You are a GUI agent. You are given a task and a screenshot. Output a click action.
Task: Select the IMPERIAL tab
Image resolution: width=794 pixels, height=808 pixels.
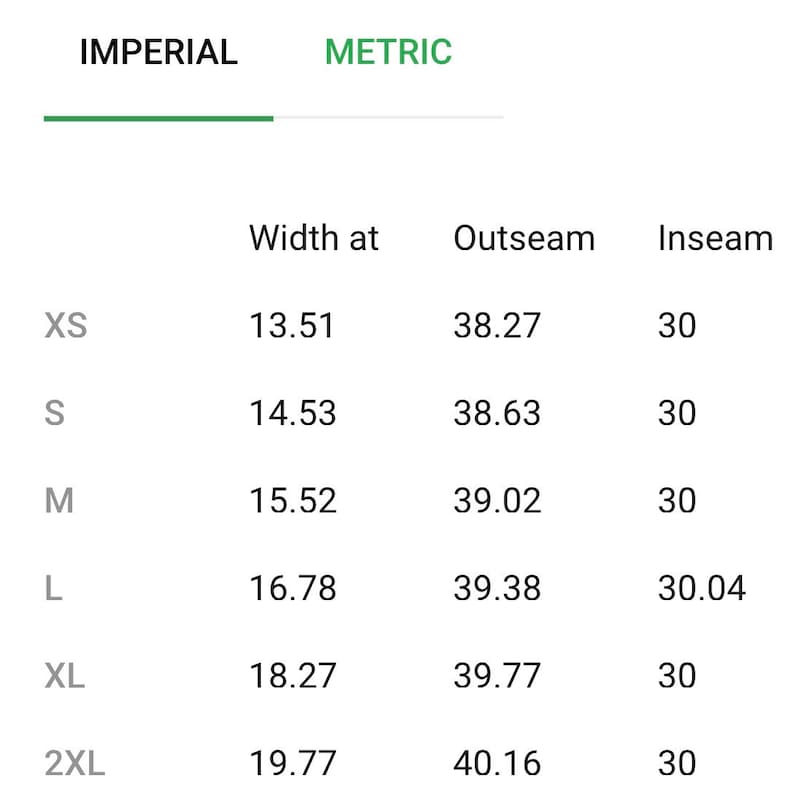pyautogui.click(x=159, y=52)
